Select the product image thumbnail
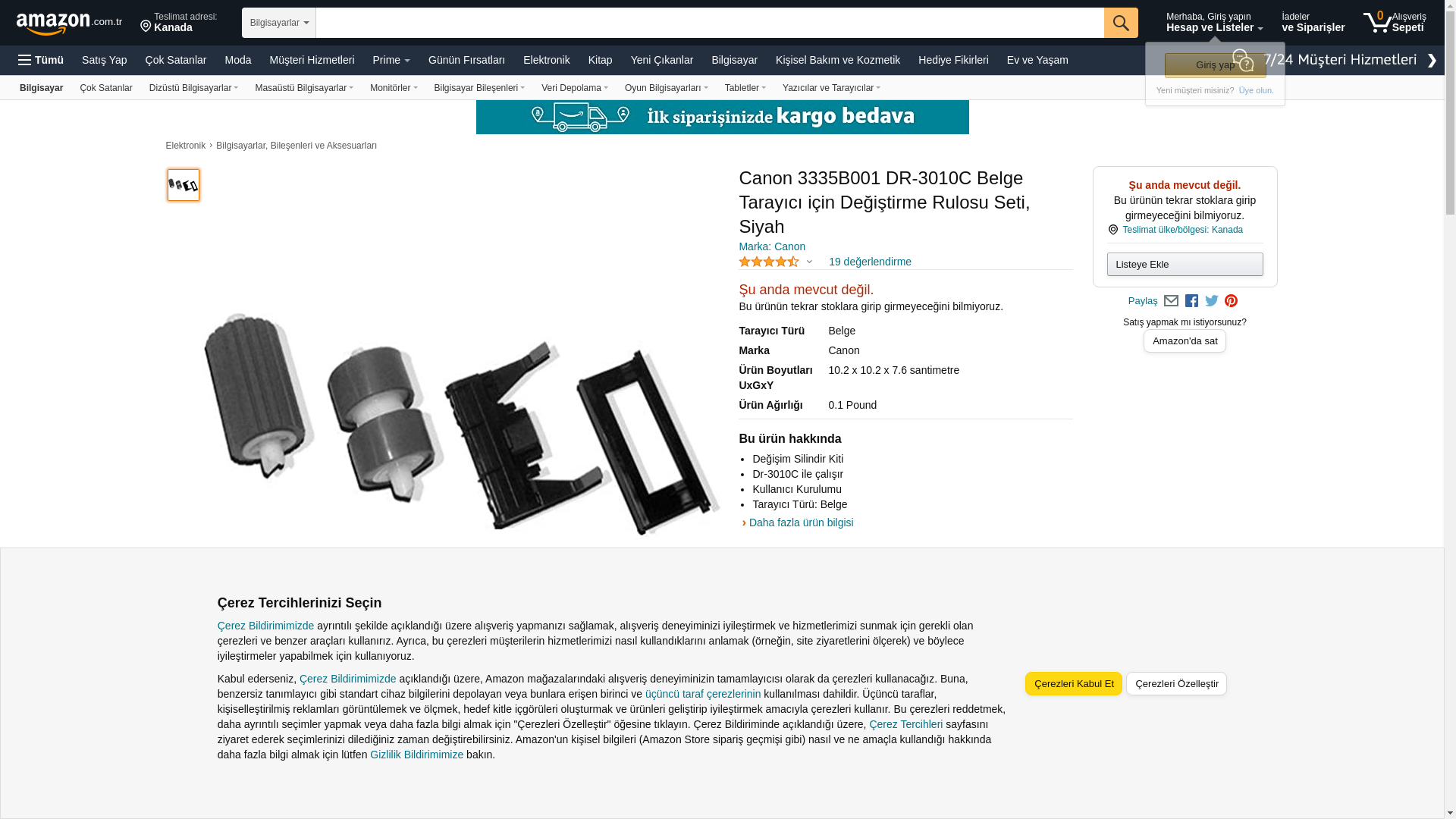The width and height of the screenshot is (1456, 819). coord(184,185)
